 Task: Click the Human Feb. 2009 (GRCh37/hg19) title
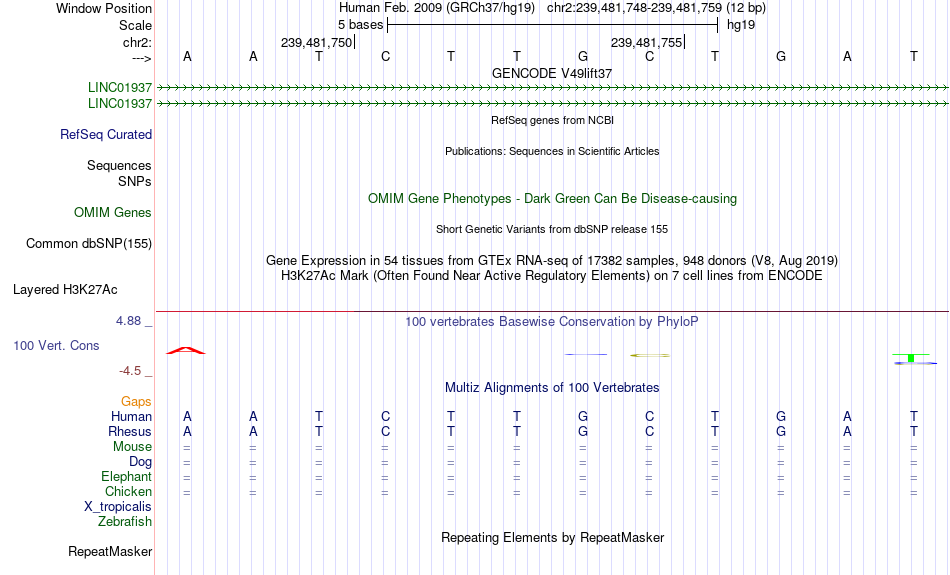tap(437, 8)
